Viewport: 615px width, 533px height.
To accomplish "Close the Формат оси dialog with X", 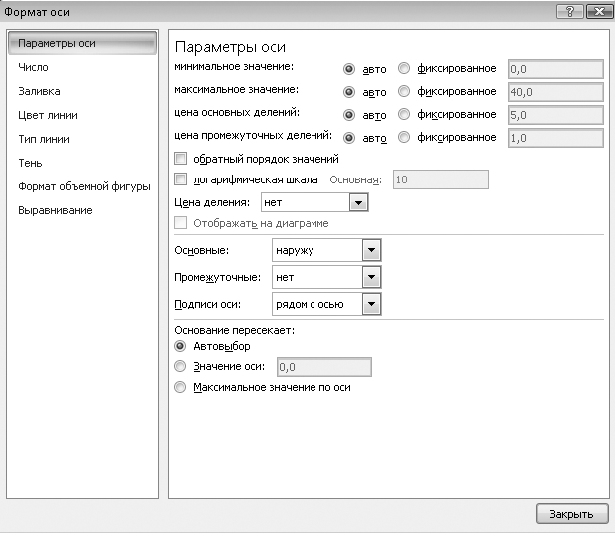I will coord(599,12).
